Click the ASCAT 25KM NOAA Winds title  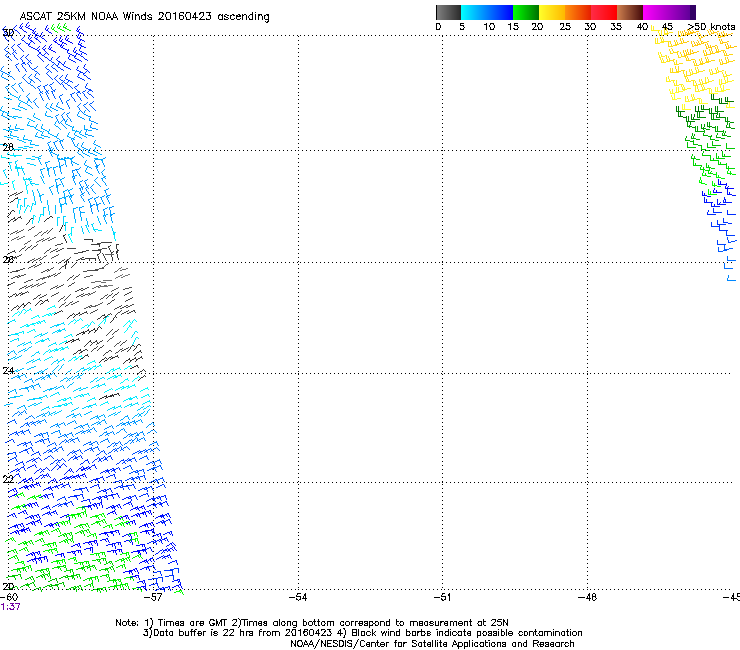click(144, 17)
